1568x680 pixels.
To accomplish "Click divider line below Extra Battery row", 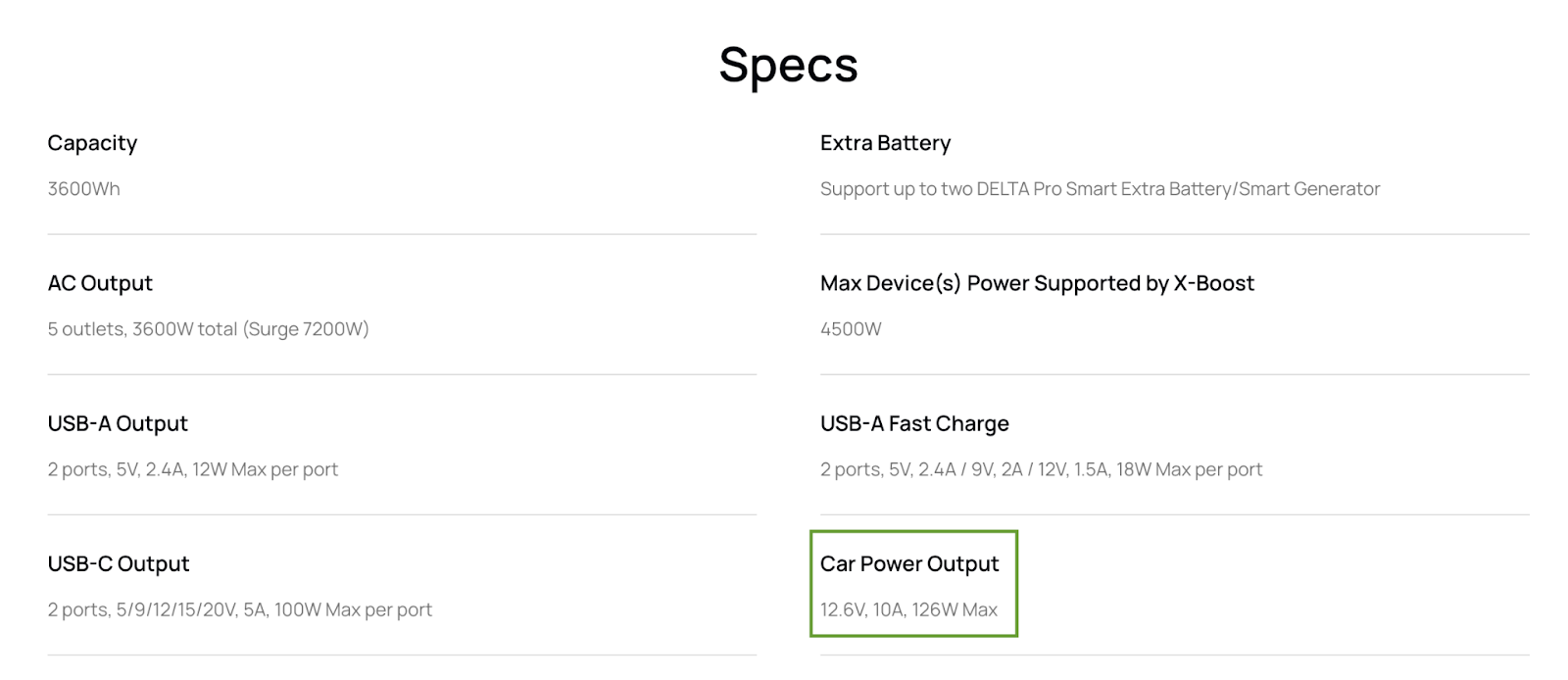I will coord(1174,234).
